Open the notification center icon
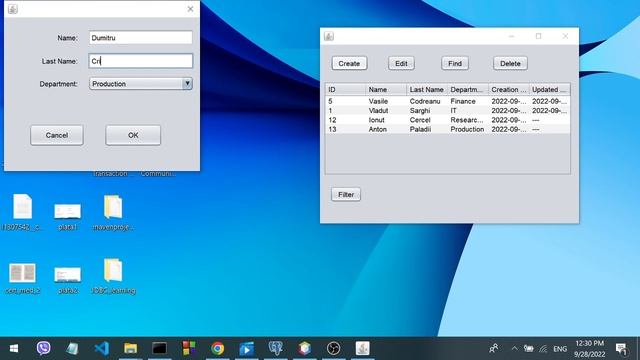 [621, 349]
